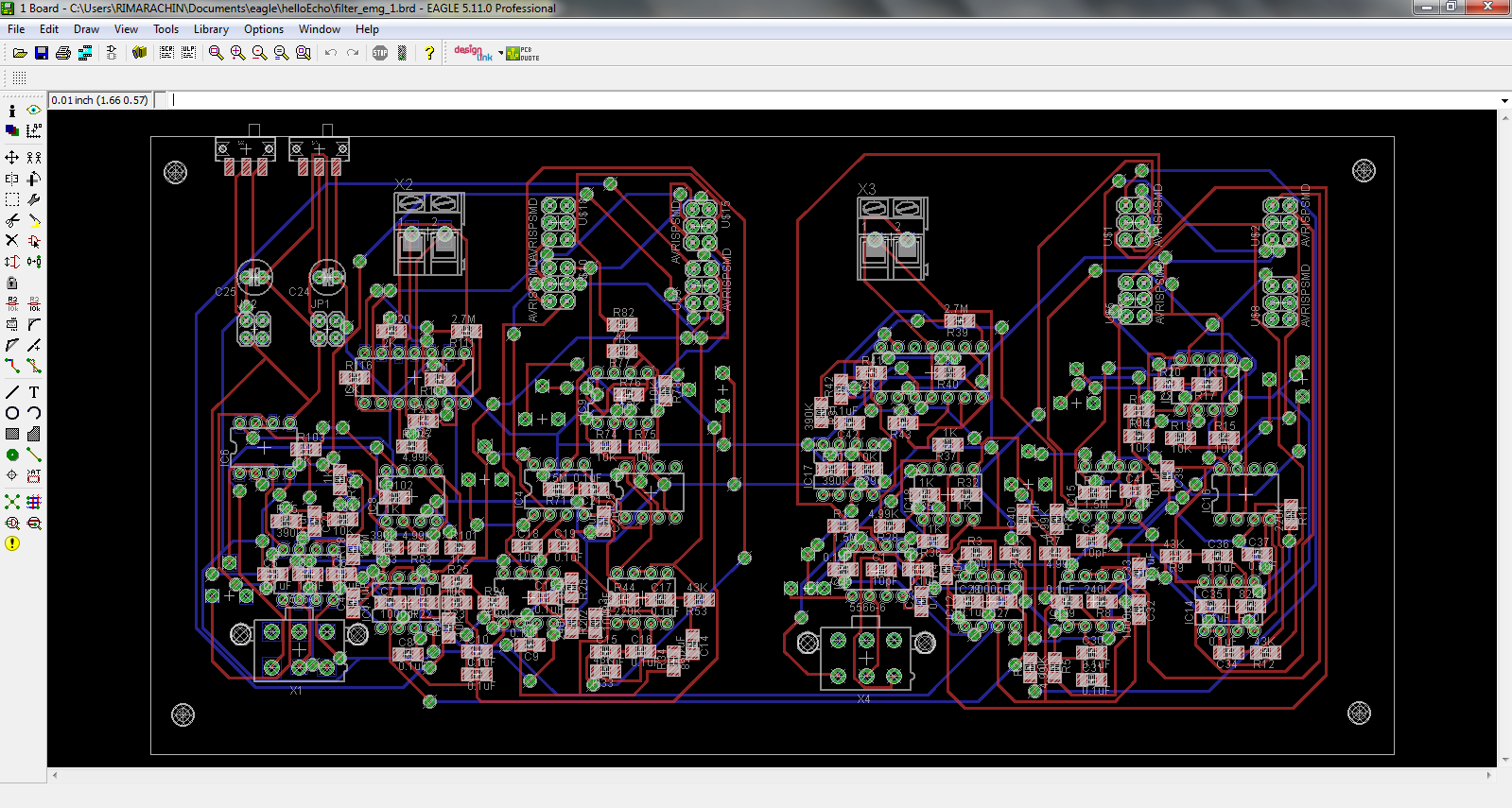Select the zoom-to-area tool
1512x808 pixels.
pyautogui.click(x=304, y=53)
